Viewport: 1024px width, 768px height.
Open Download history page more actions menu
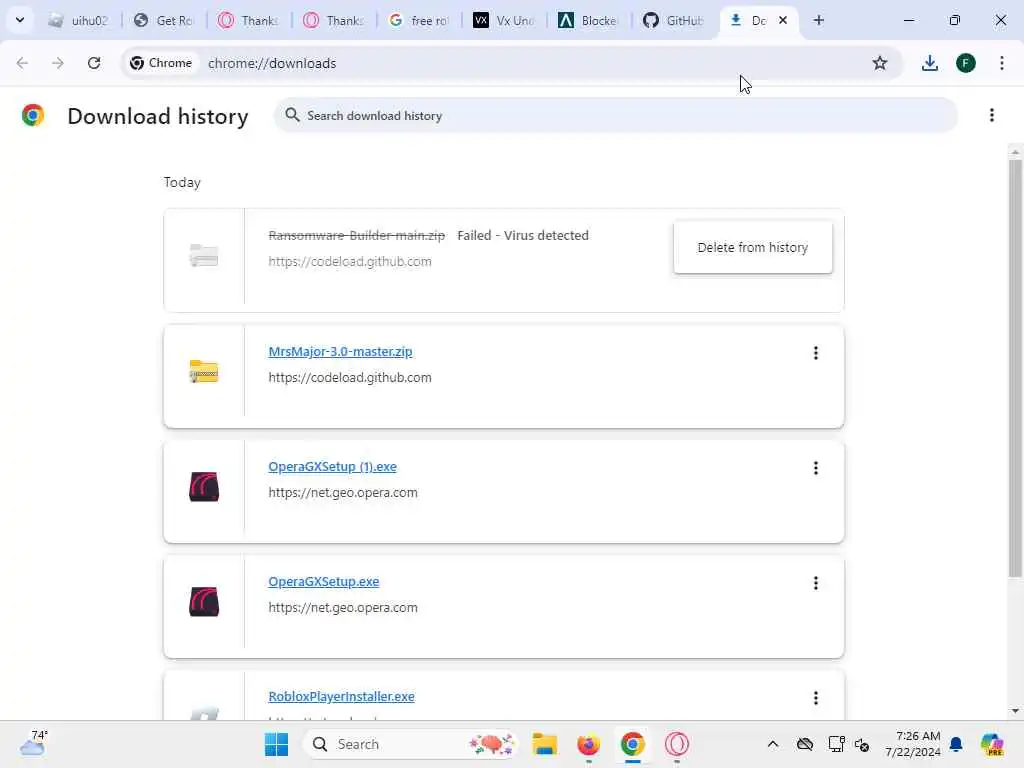tap(991, 116)
